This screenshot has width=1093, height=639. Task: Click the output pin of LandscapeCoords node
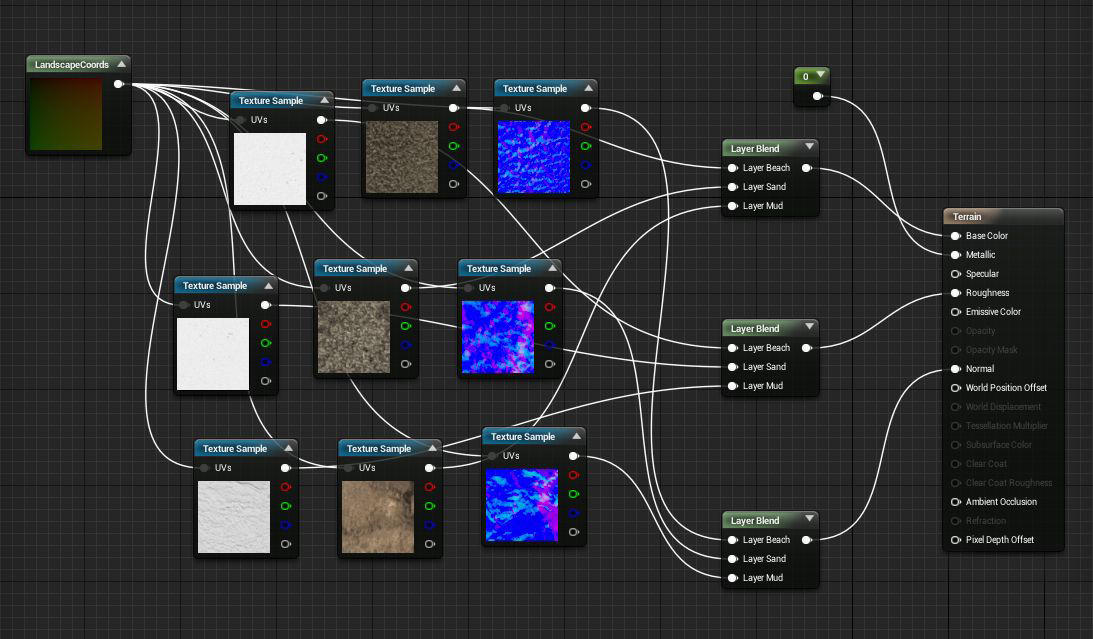119,84
